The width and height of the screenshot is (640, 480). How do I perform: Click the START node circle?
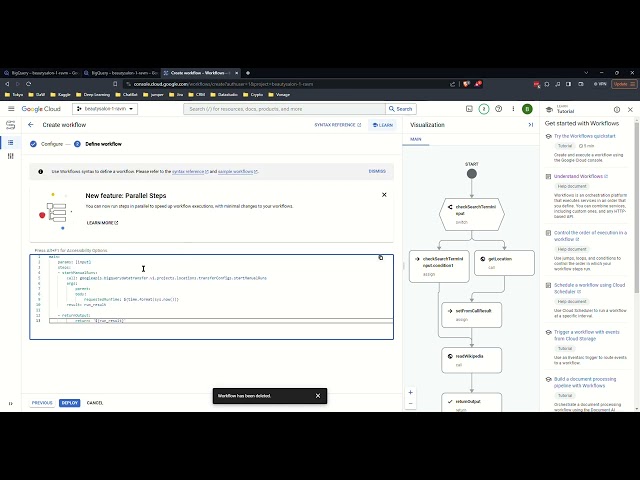[471, 174]
